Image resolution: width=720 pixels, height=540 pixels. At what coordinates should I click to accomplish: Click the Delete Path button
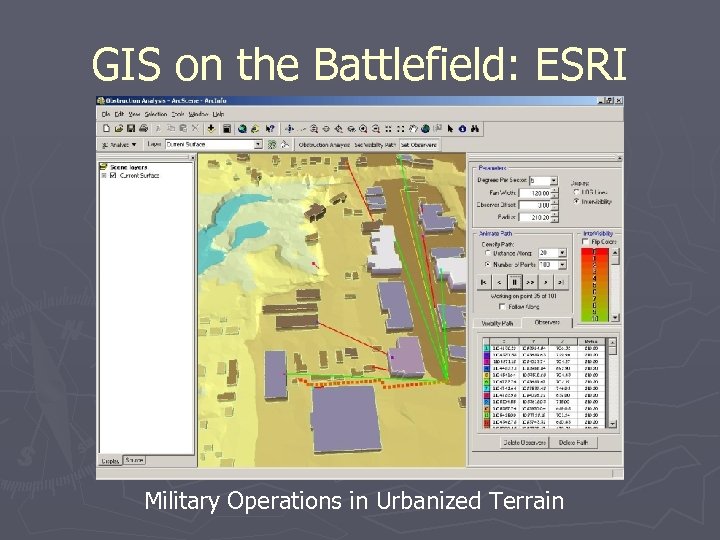point(574,443)
